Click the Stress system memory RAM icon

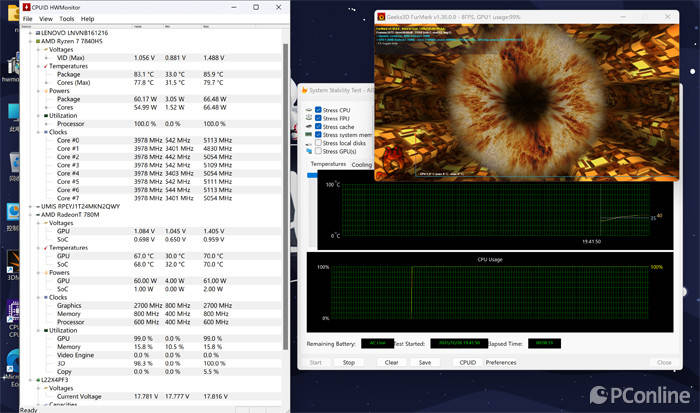pos(308,134)
